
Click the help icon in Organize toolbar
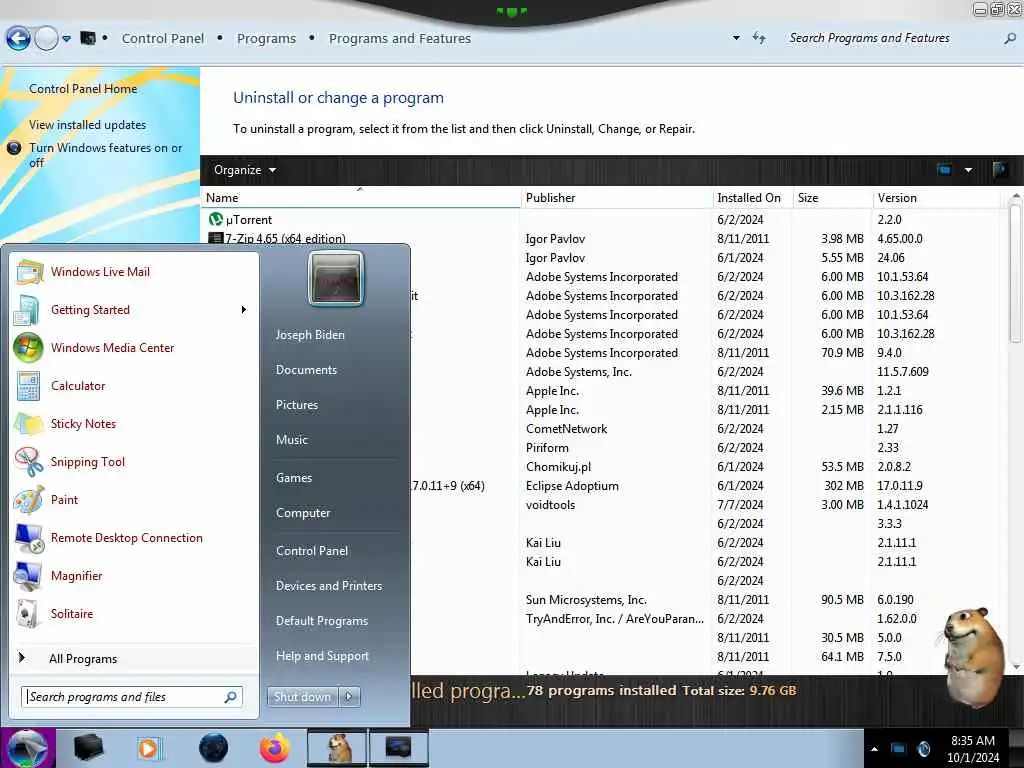(x=999, y=170)
